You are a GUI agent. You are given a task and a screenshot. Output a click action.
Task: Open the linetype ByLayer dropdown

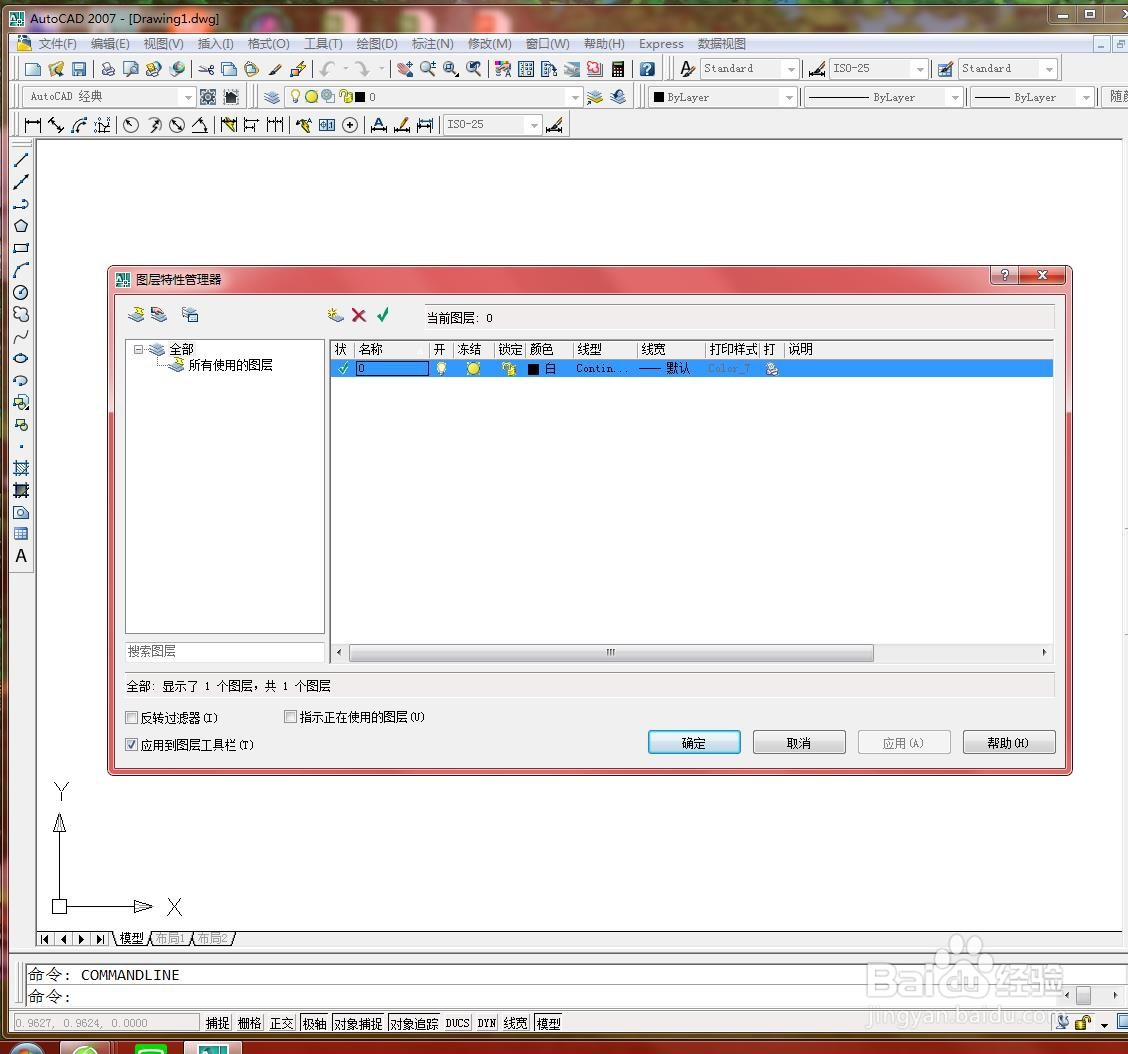[x=955, y=96]
